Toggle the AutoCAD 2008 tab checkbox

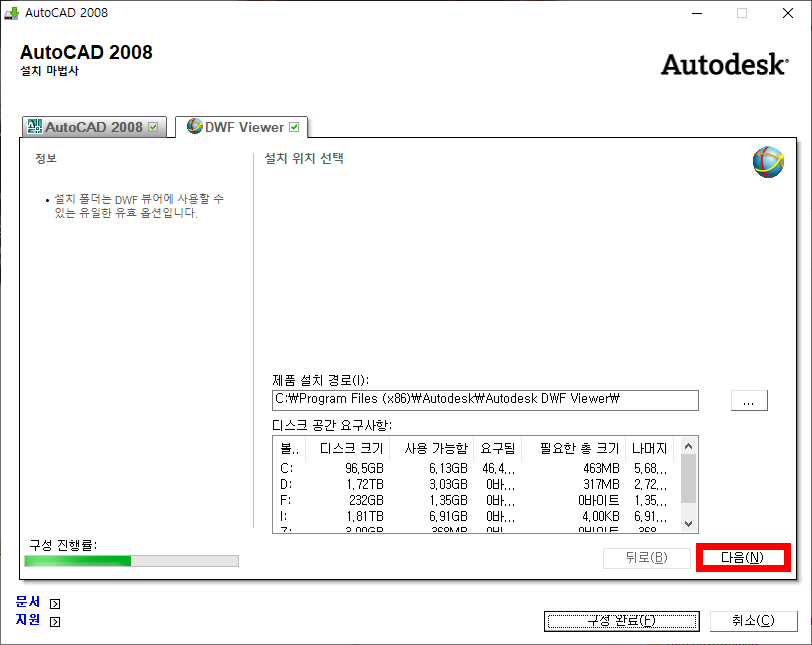coord(153,127)
